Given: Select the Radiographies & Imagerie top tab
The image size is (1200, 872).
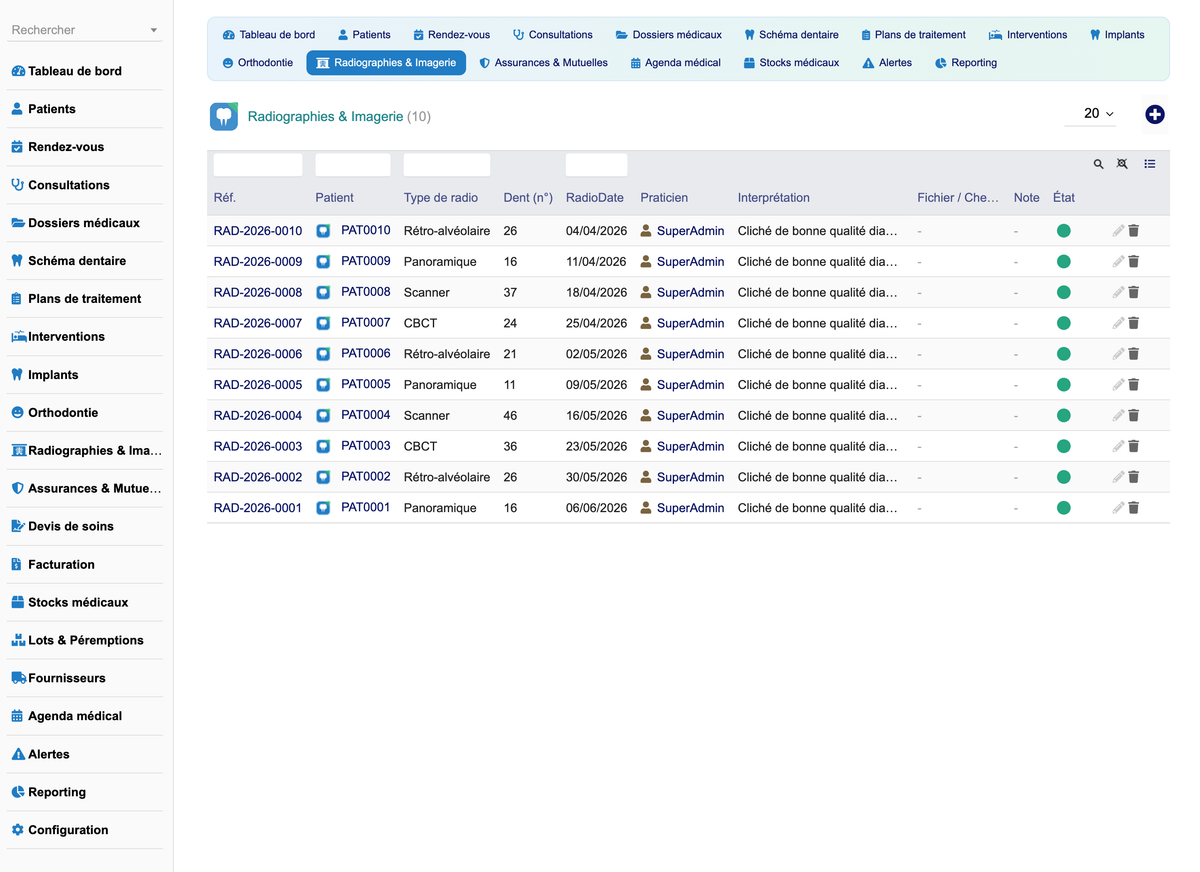Looking at the screenshot, I should coord(386,63).
